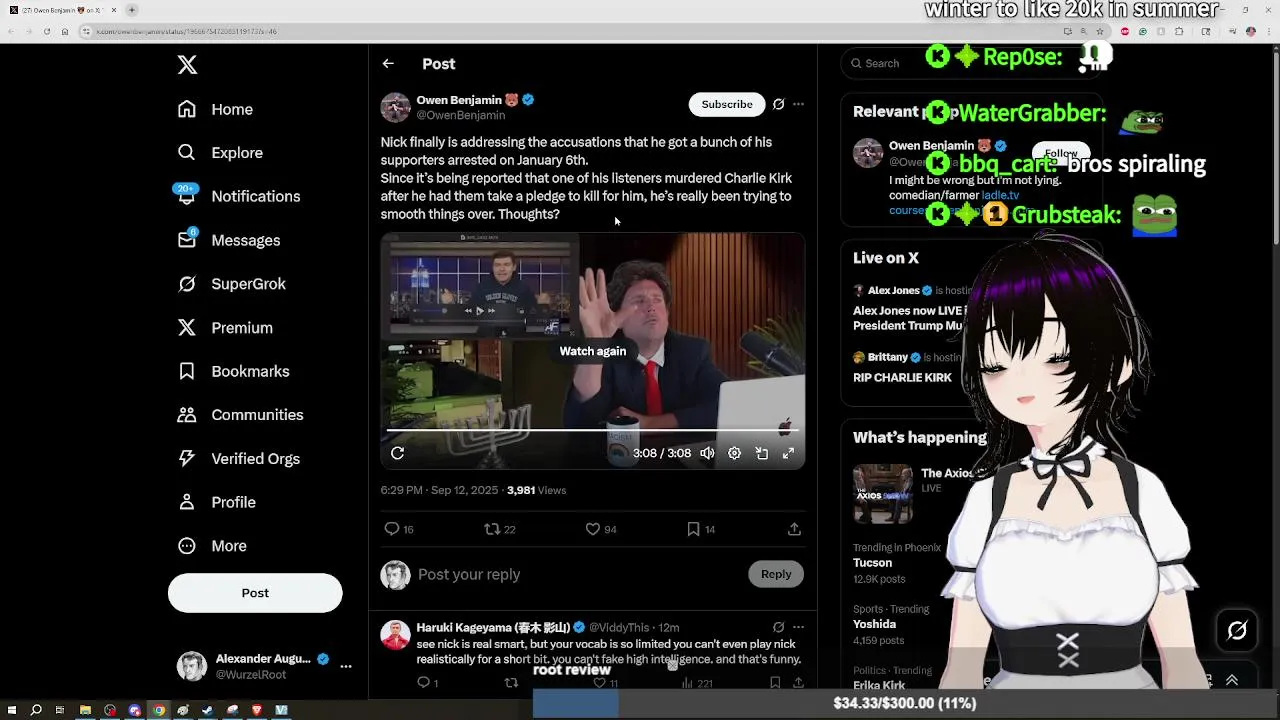Like the post with 94 likes

click(x=600, y=529)
